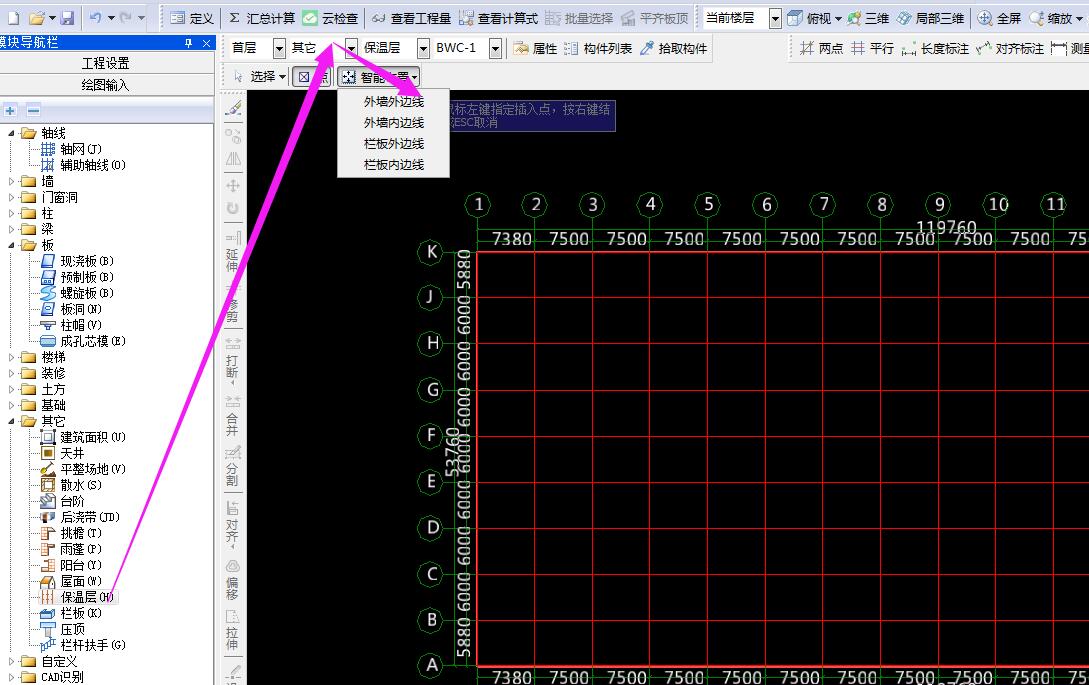
Task: Select 螺旋板(B) in the tree
Action: [87, 293]
